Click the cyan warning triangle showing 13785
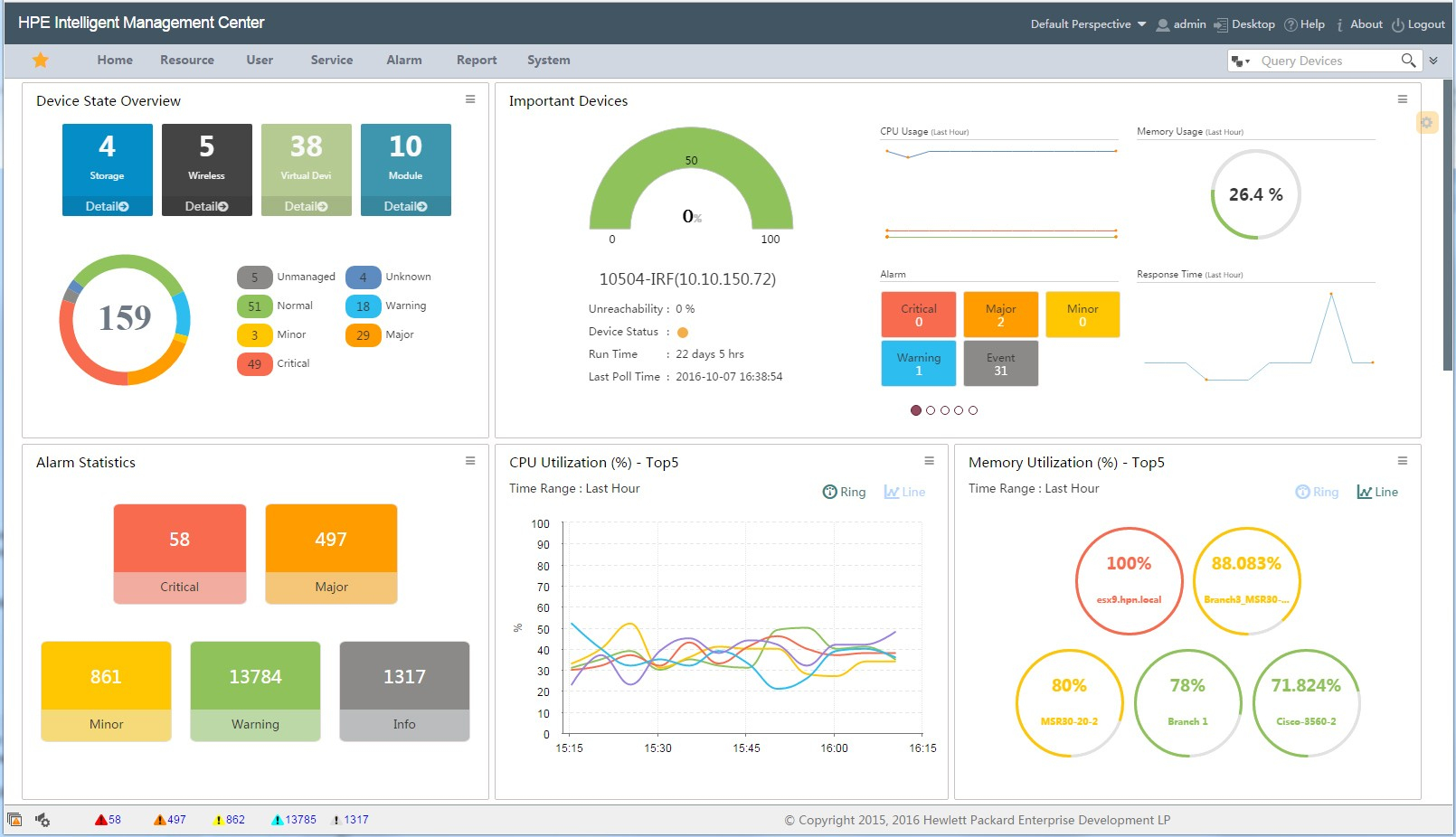The width and height of the screenshot is (1456, 837). [x=276, y=820]
